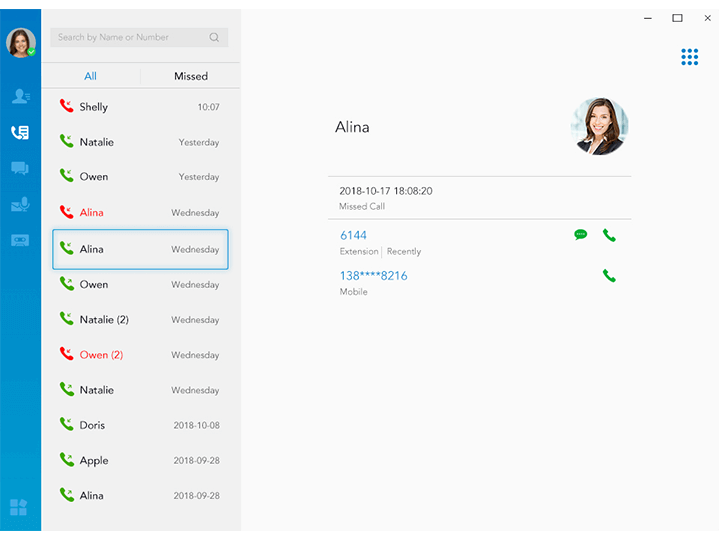Click the missed call icon beside Shelly

66,106
